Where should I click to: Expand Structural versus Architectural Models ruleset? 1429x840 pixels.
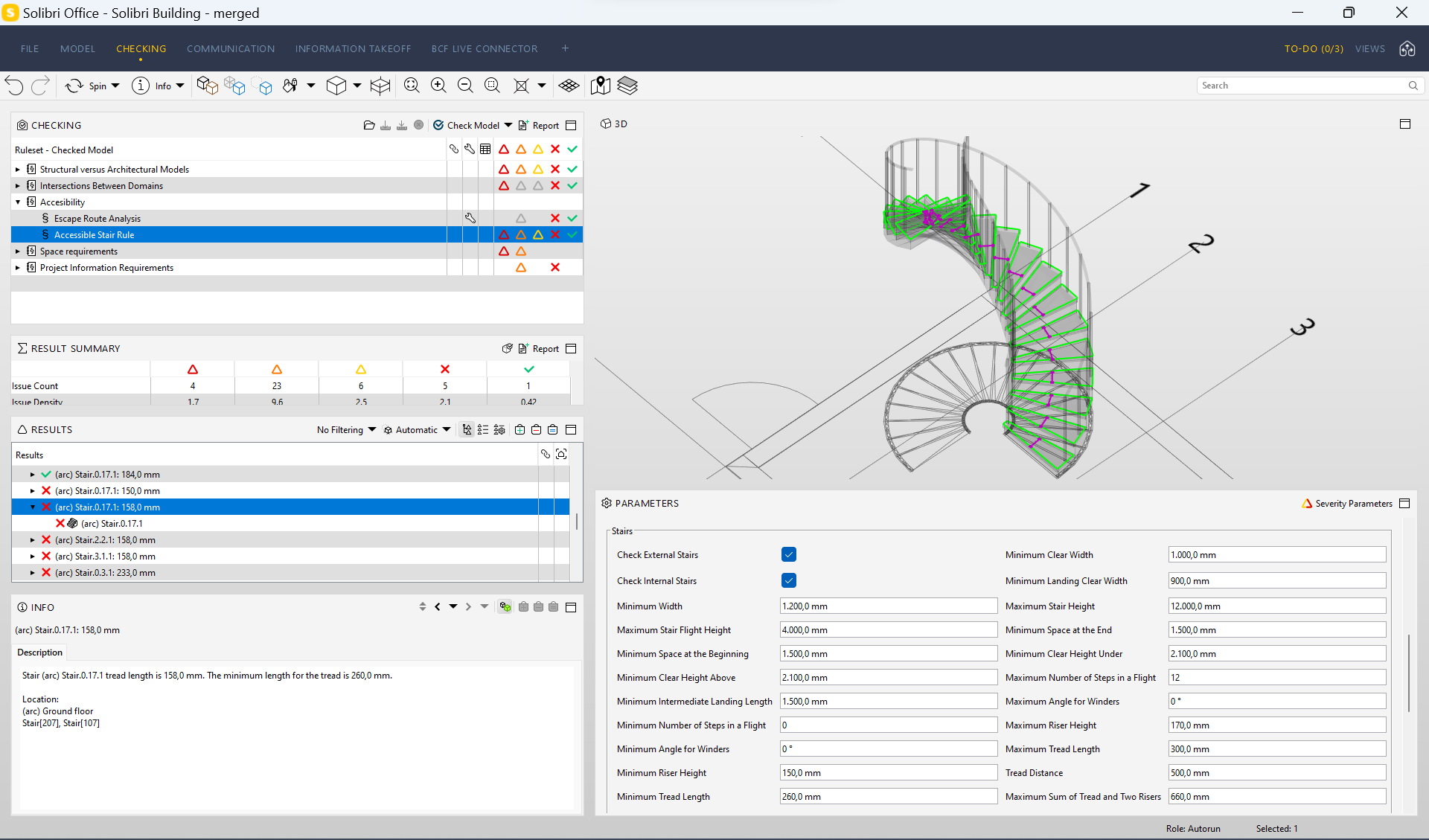click(18, 170)
